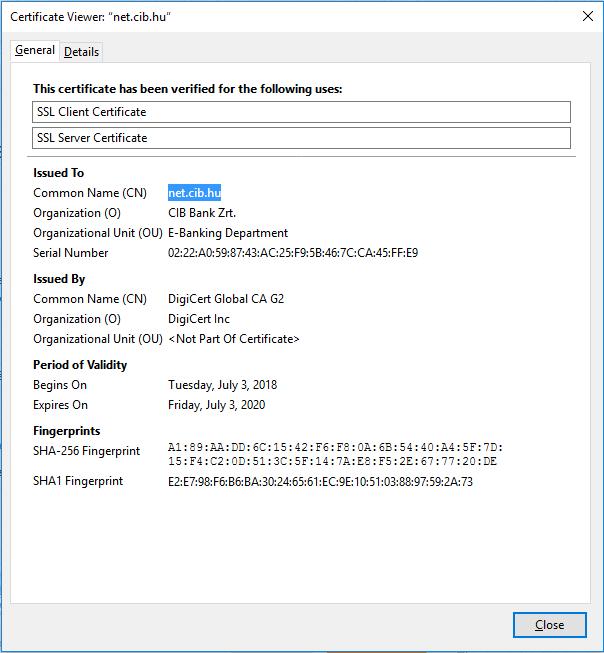Image resolution: width=604 pixels, height=653 pixels.
Task: Select the General tab
Action: click(35, 51)
